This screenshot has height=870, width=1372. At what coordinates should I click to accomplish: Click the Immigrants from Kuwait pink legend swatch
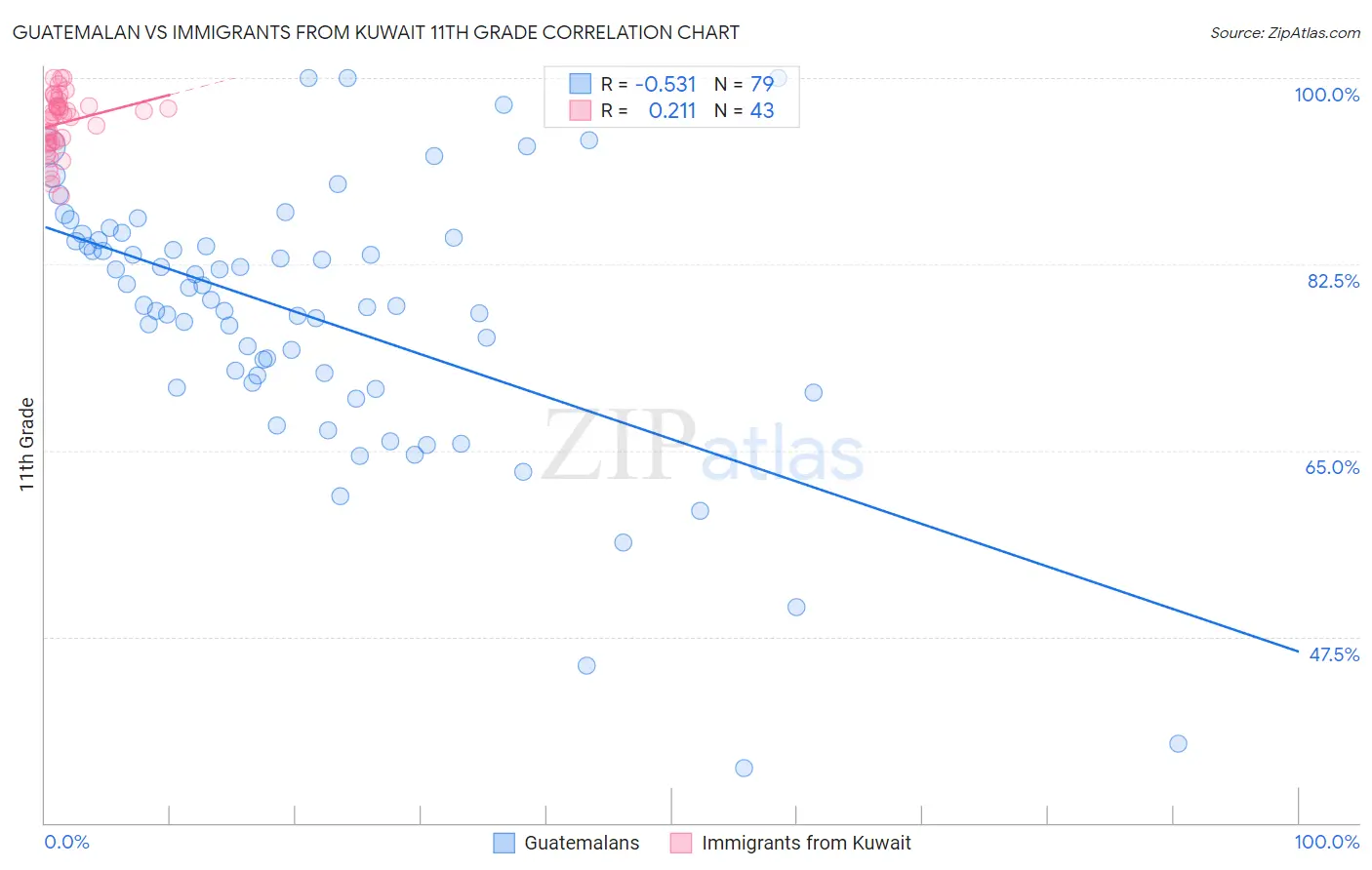(x=681, y=843)
